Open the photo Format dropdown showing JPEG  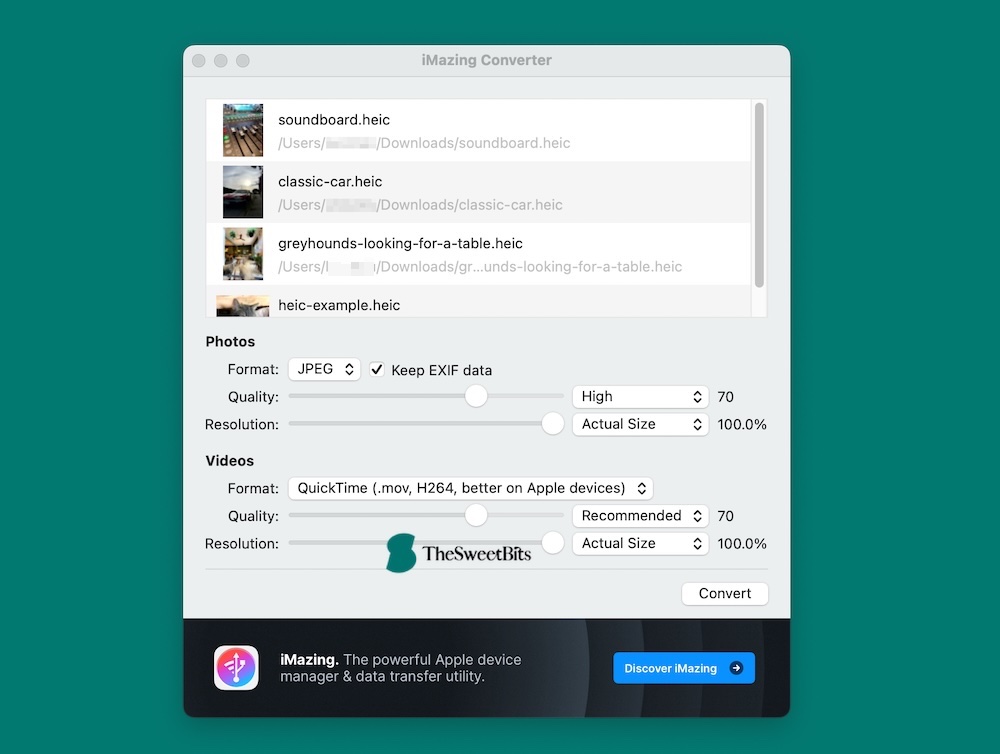[x=324, y=369]
